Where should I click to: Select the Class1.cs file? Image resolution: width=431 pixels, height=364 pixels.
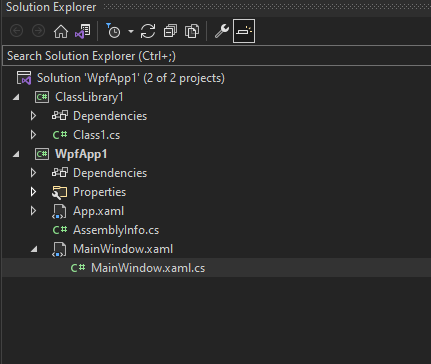pyautogui.click(x=96, y=135)
